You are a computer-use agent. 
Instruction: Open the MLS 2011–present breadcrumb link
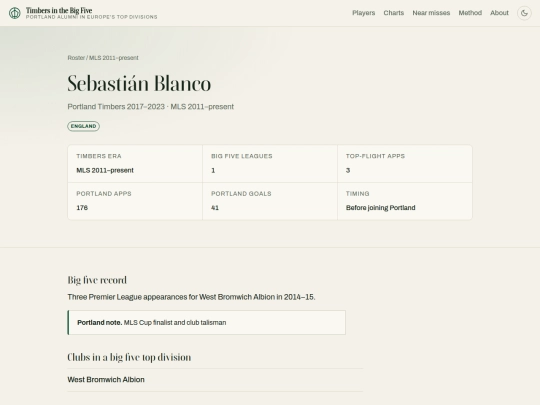(x=114, y=58)
